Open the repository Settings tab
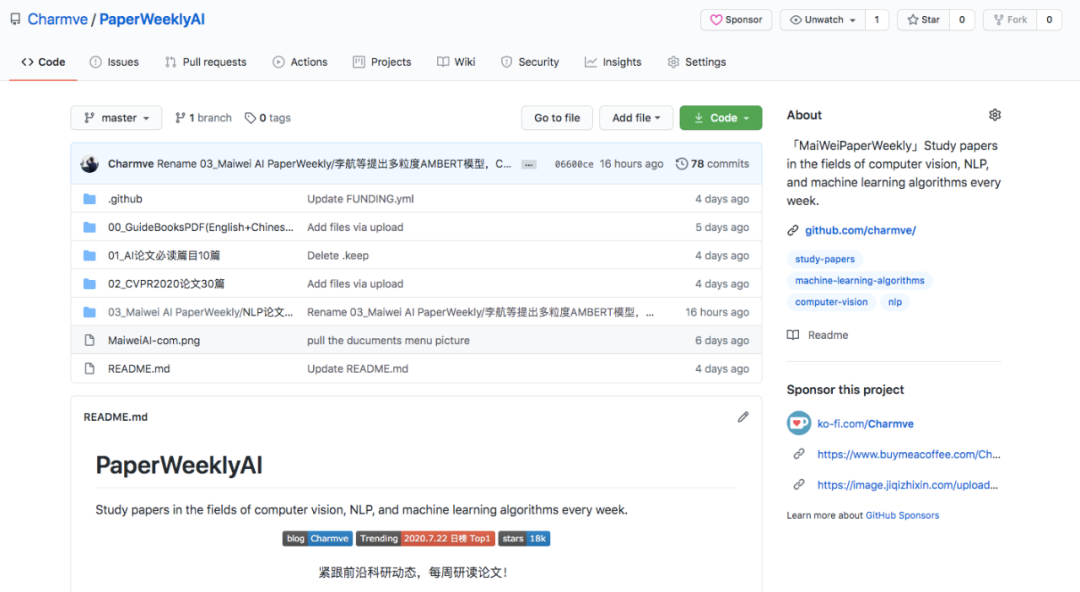Screen dimensions: 1080x592 696,62
